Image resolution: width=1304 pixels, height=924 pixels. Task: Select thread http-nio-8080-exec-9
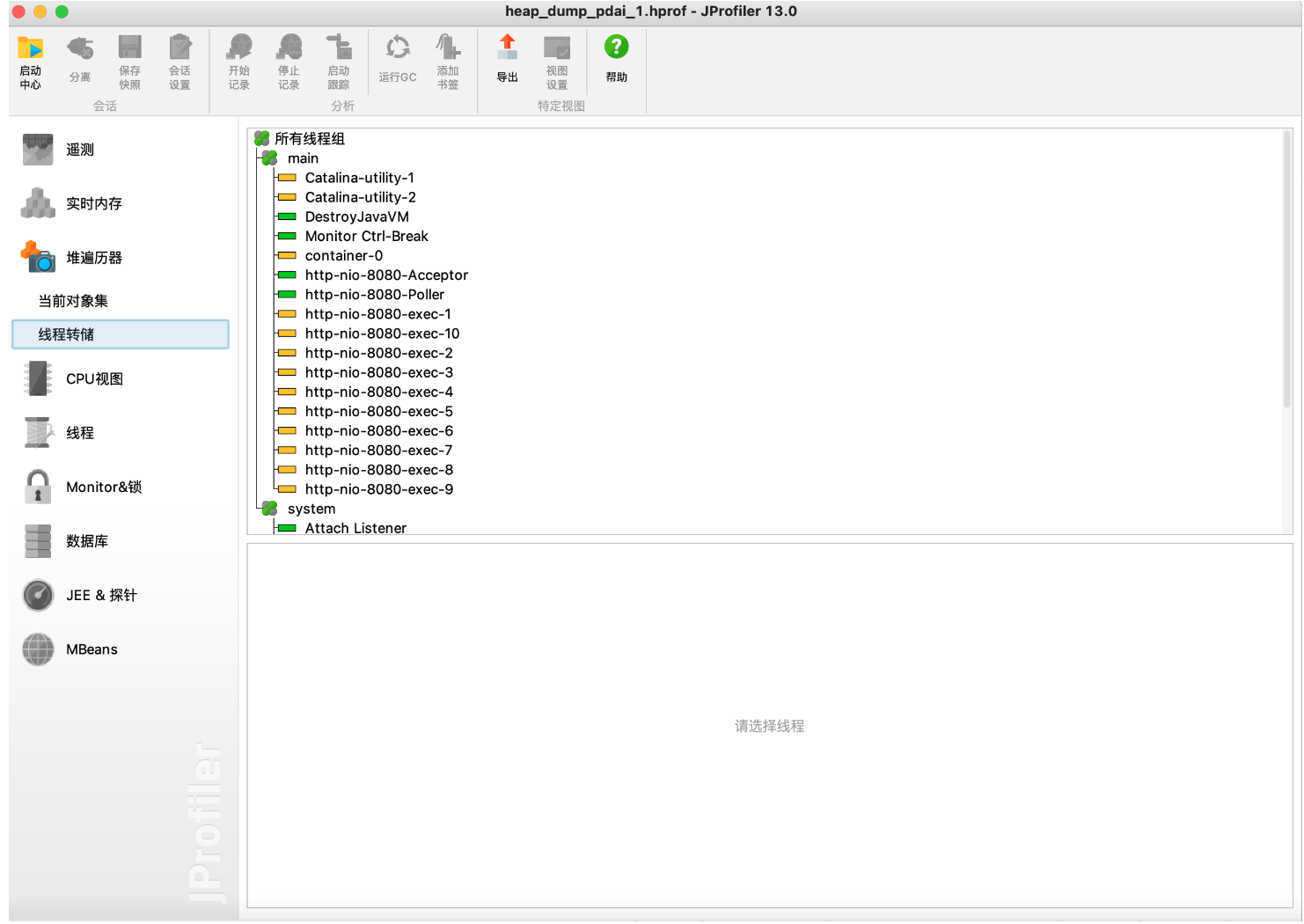[378, 489]
